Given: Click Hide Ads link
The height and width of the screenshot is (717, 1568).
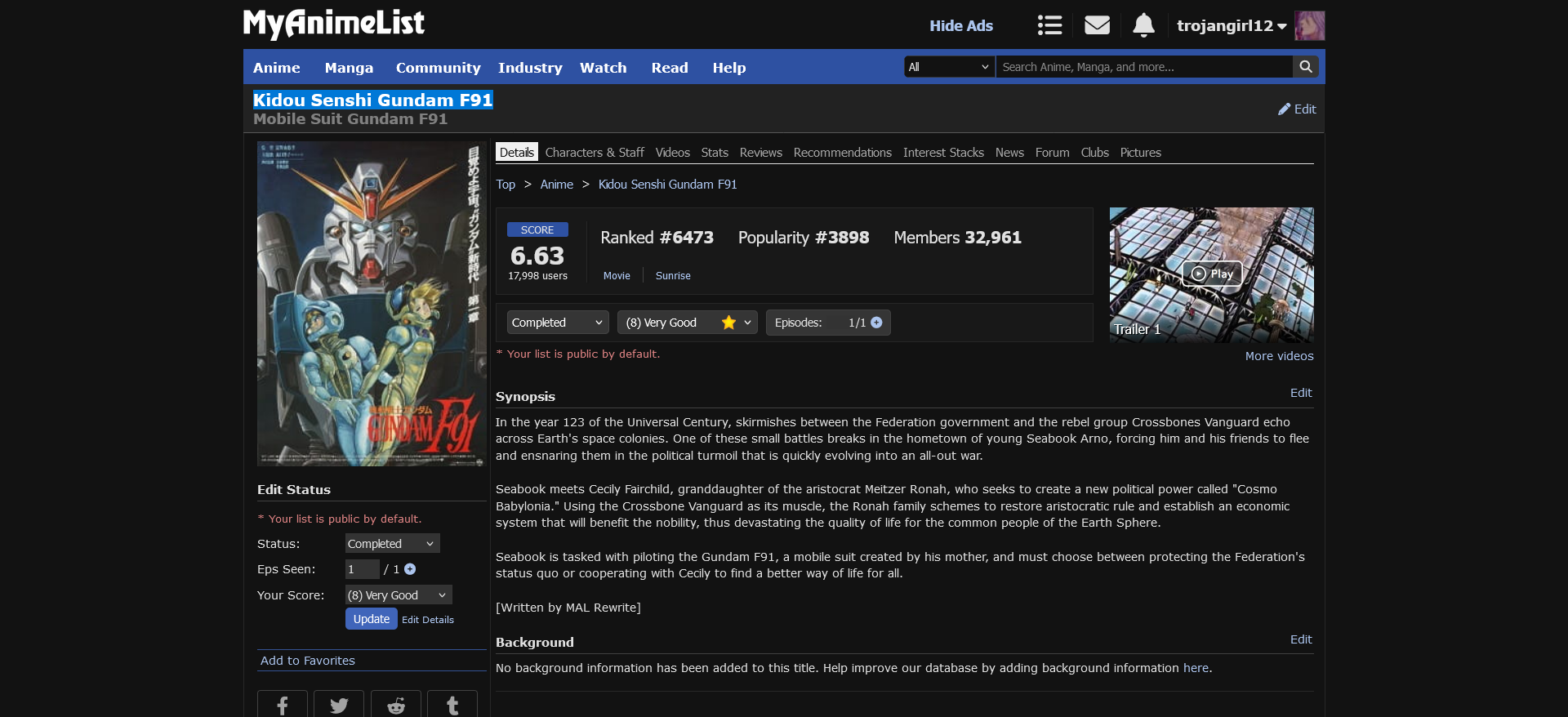Looking at the screenshot, I should (960, 26).
